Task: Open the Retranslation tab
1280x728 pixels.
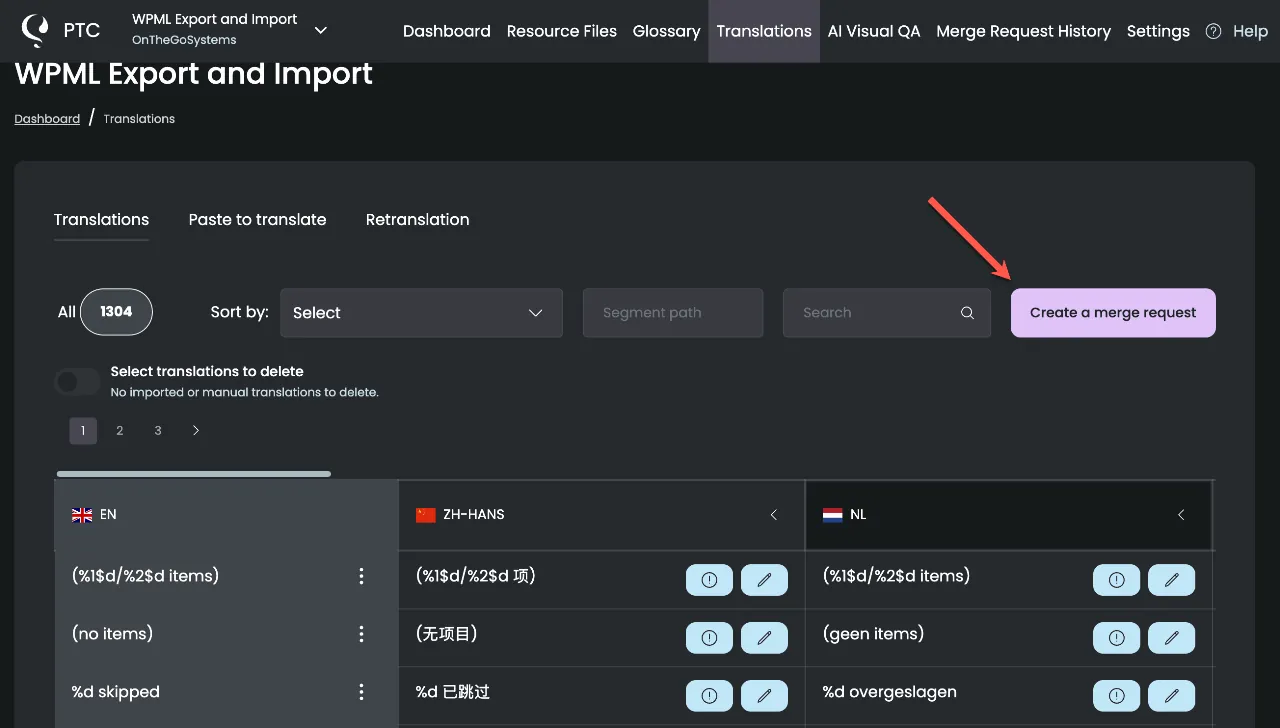Action: click(417, 219)
